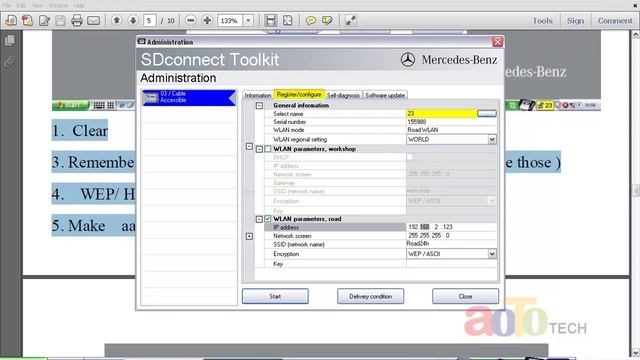Switch to the Information tab
The image size is (640, 360).
pyautogui.click(x=258, y=95)
